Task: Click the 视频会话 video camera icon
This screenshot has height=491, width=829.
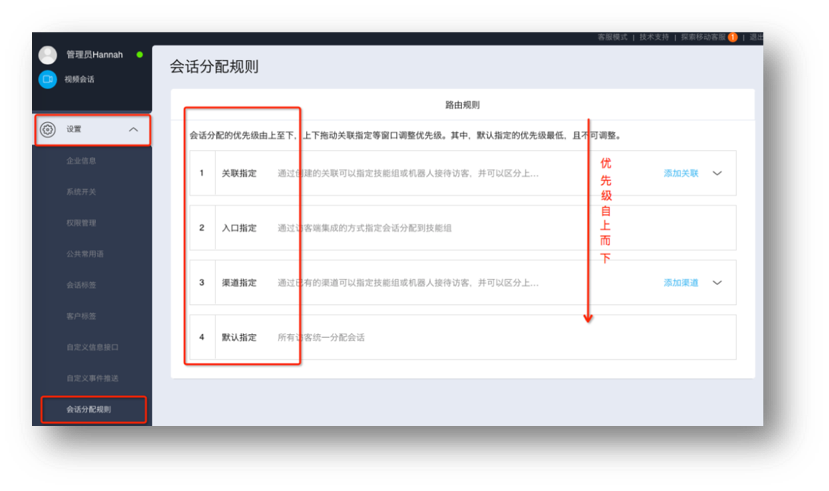Action: click(47, 79)
